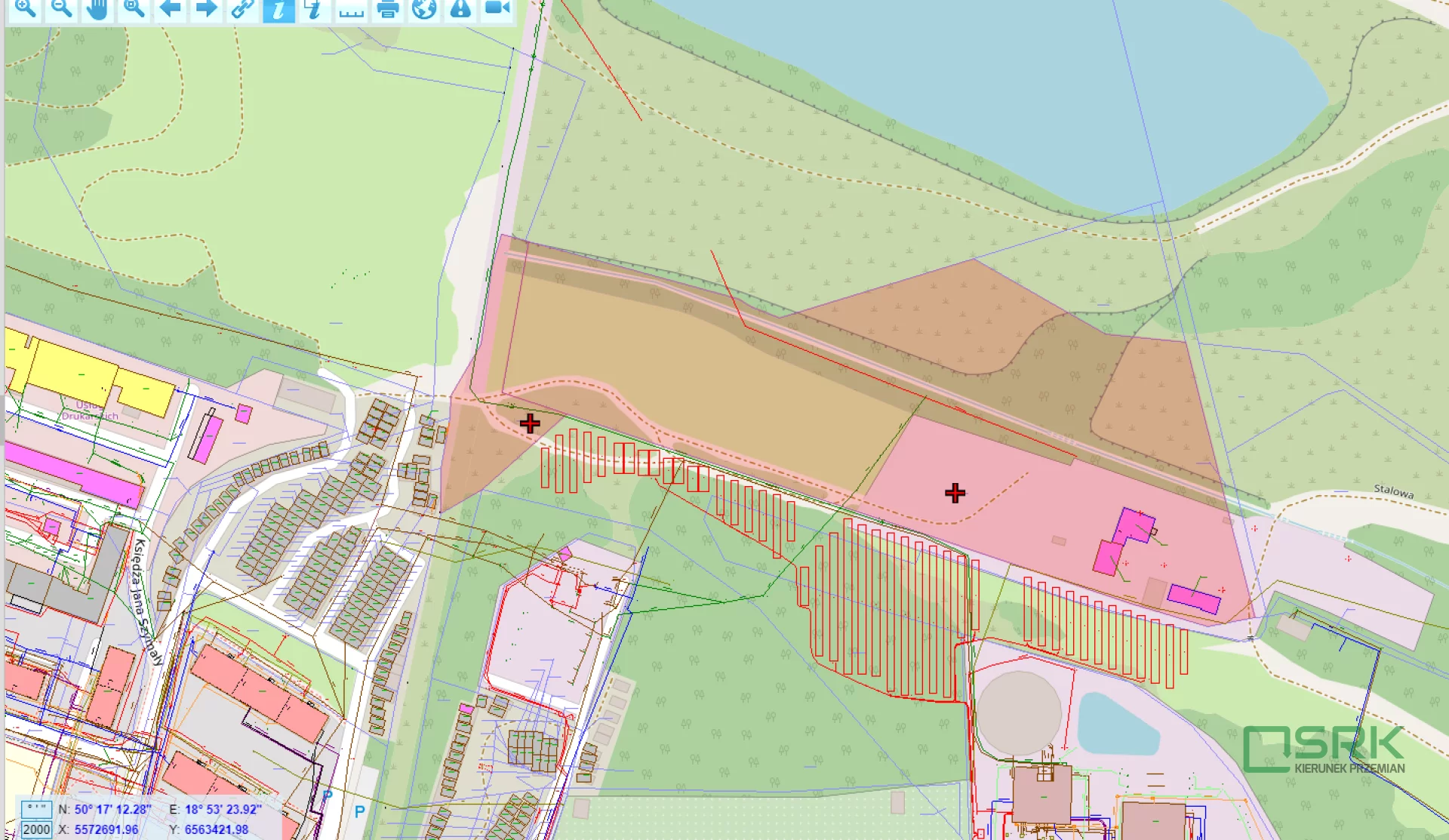Activate the pan hand tool

pyautogui.click(x=97, y=9)
